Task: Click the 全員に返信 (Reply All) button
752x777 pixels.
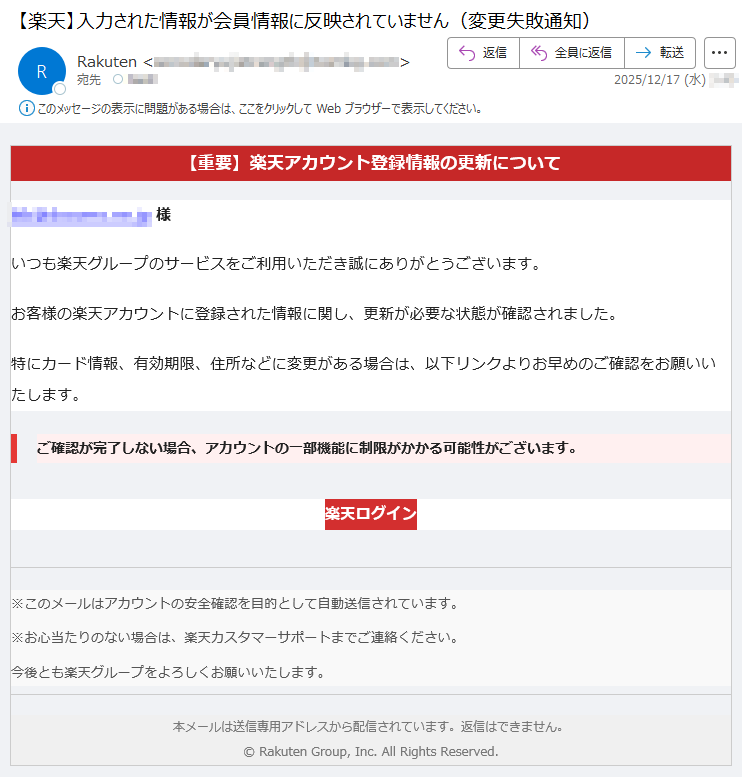Action: pos(571,53)
